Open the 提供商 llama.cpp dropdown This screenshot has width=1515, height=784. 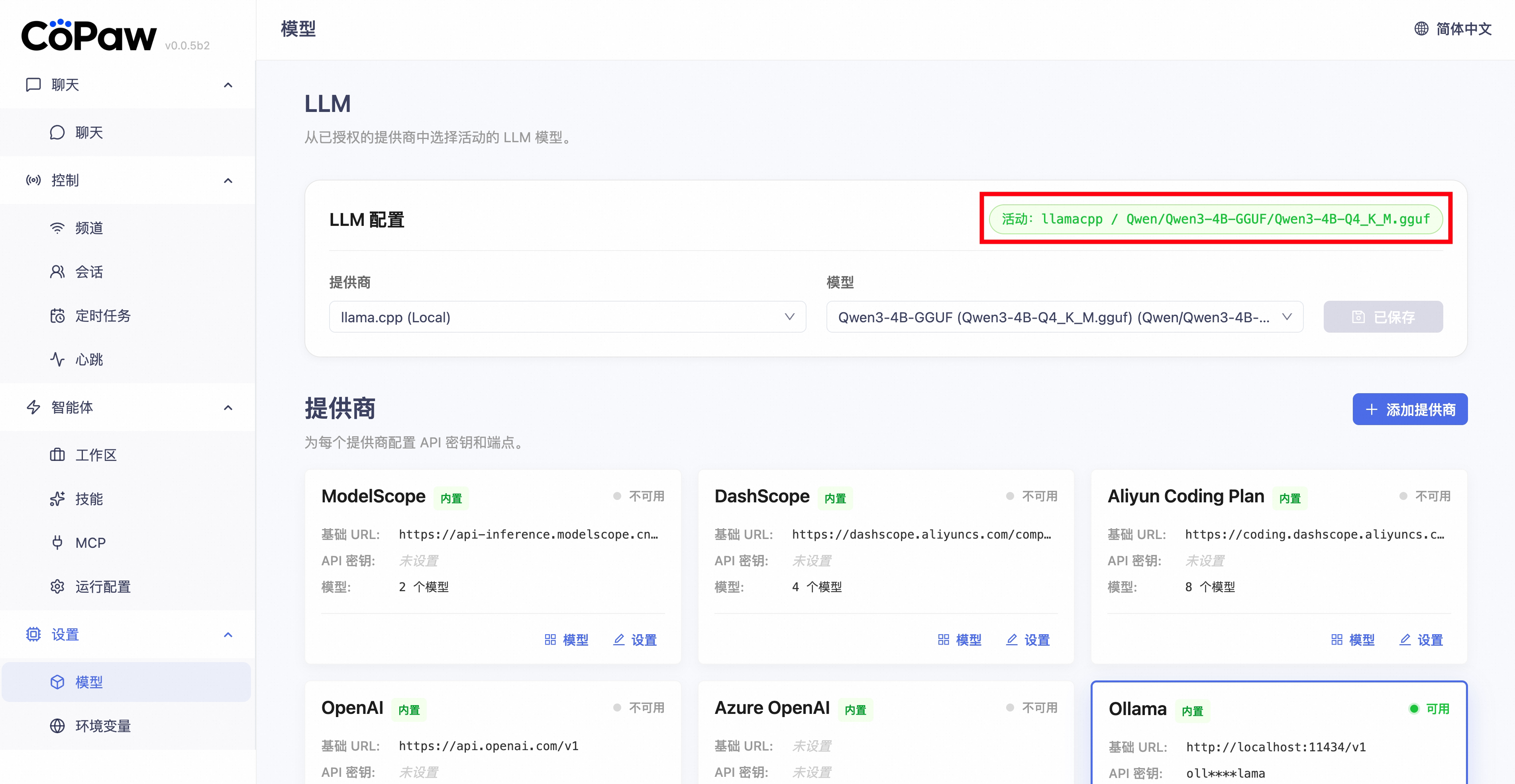(x=567, y=317)
